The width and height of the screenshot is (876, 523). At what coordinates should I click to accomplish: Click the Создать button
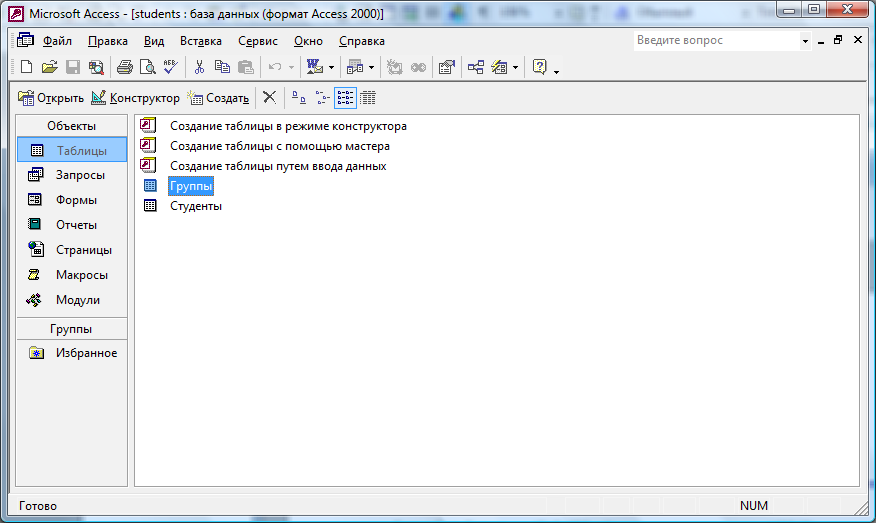click(x=218, y=98)
